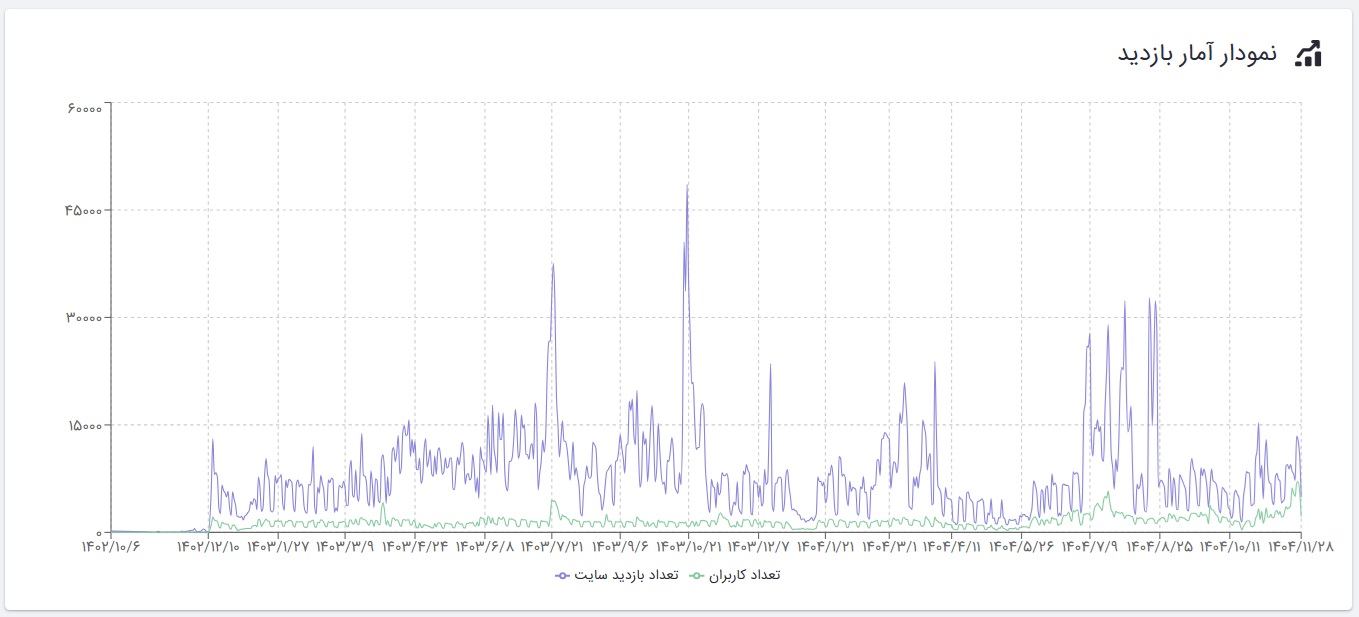Click the chart statistics icon beside the title
Screen dimensions: 1359x617
(1308, 54)
